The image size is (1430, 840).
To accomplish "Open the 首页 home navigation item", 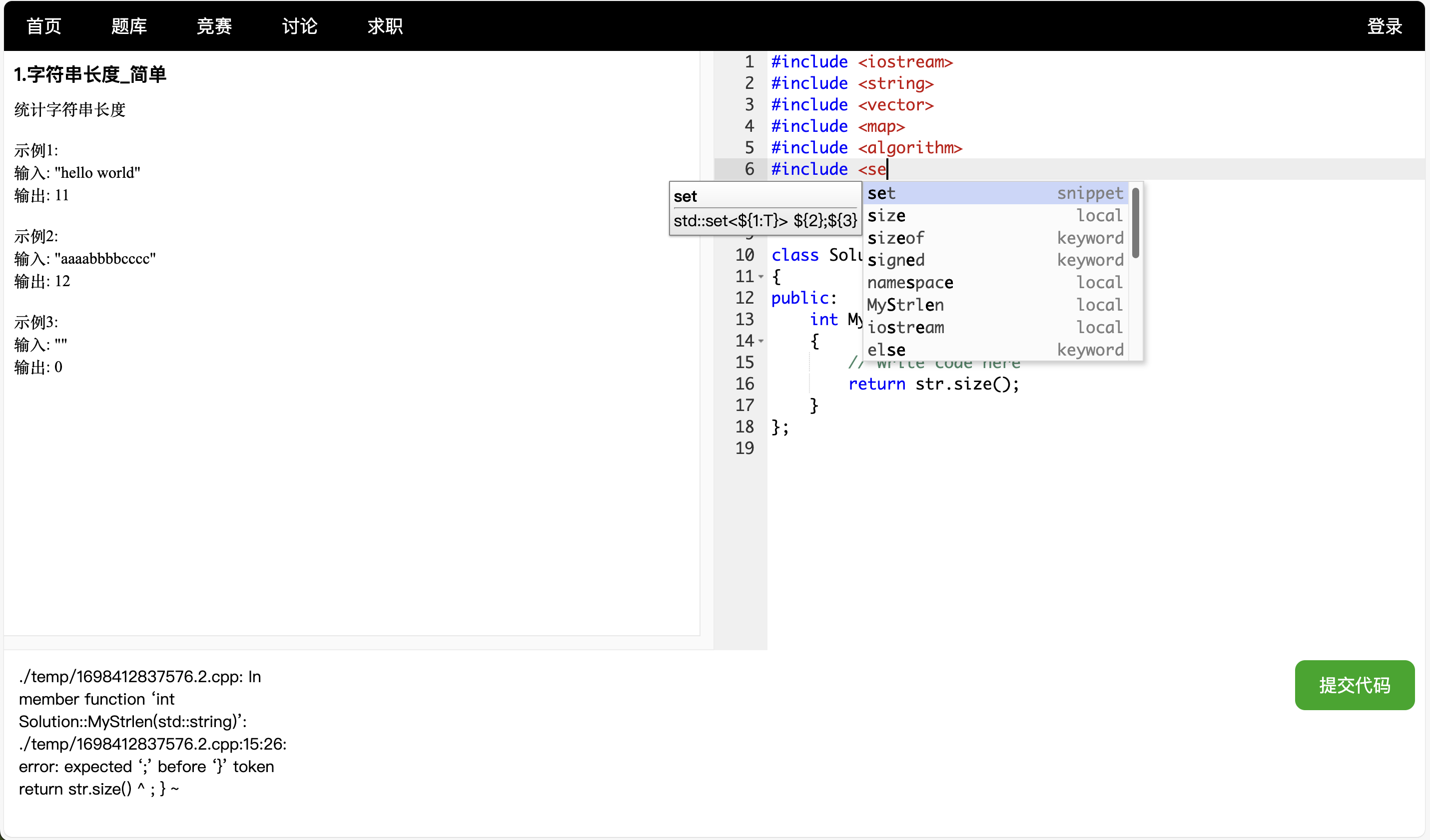I will coord(43,26).
